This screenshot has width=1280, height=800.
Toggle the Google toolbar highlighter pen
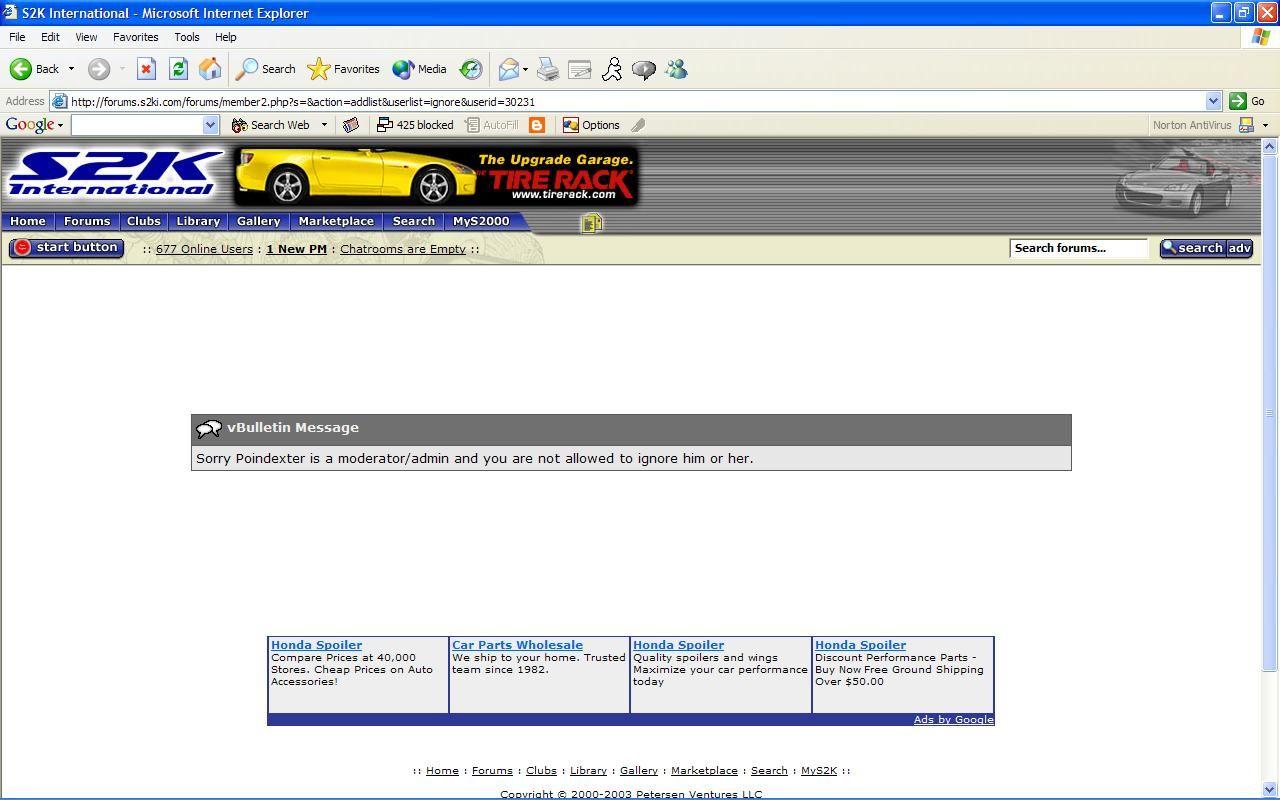click(x=638, y=125)
